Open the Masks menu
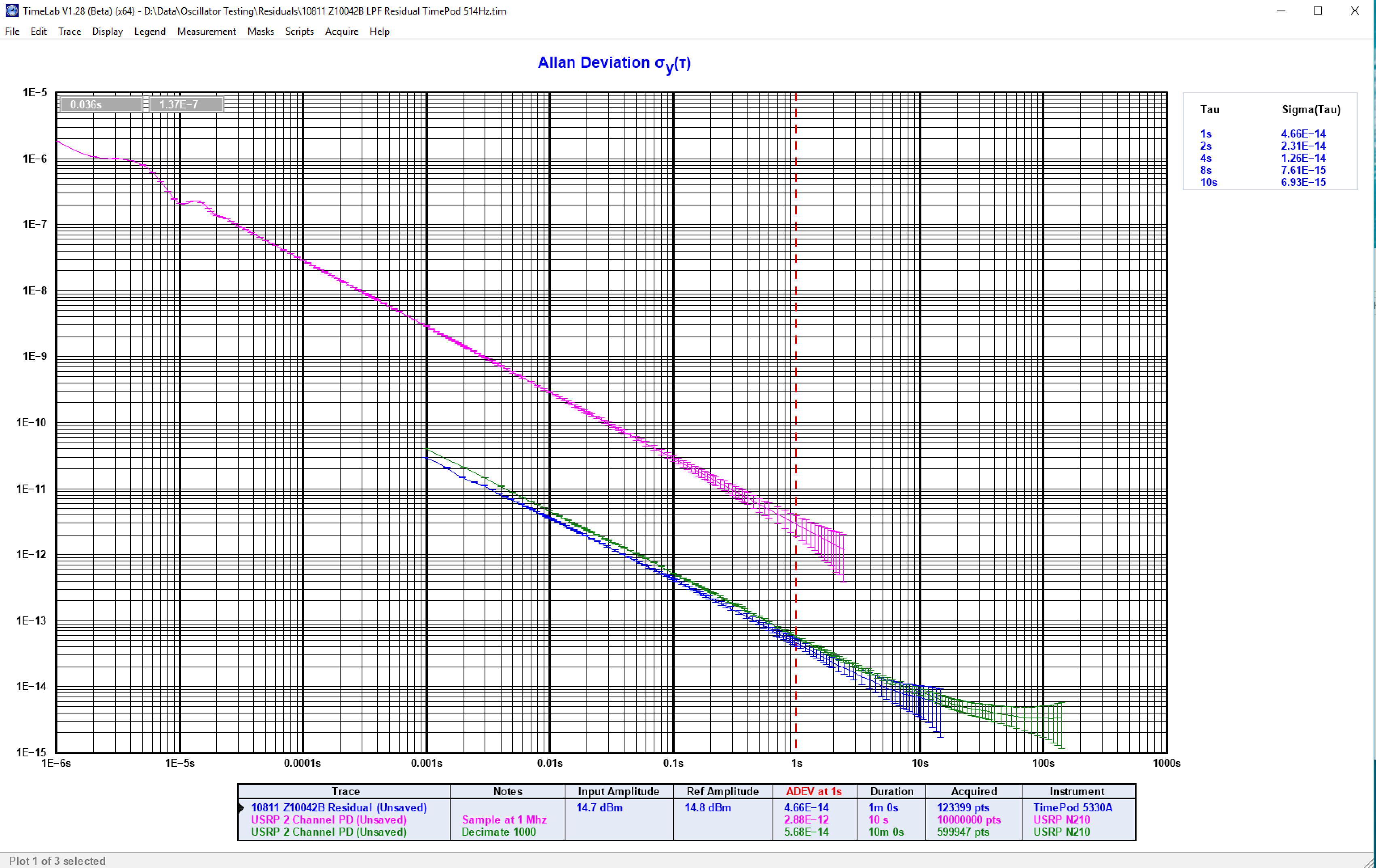Viewport: 1376px width, 868px height. pyautogui.click(x=260, y=32)
